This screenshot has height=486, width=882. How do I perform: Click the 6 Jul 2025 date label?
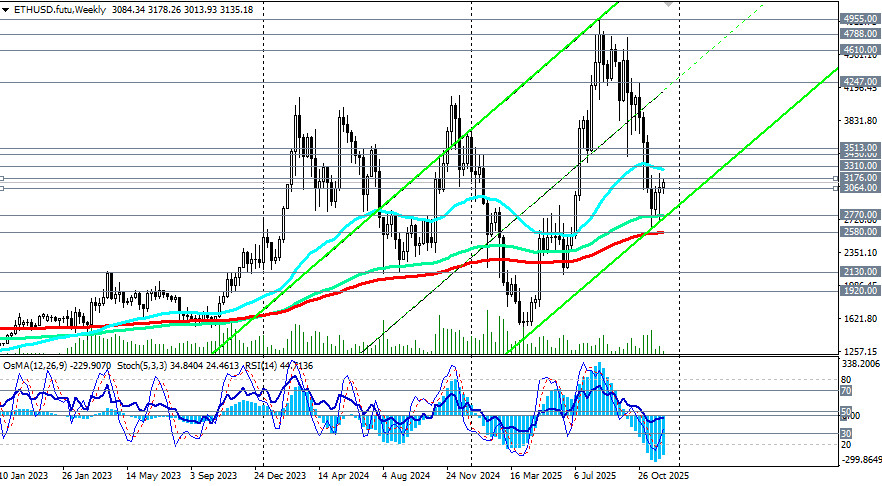tap(597, 476)
